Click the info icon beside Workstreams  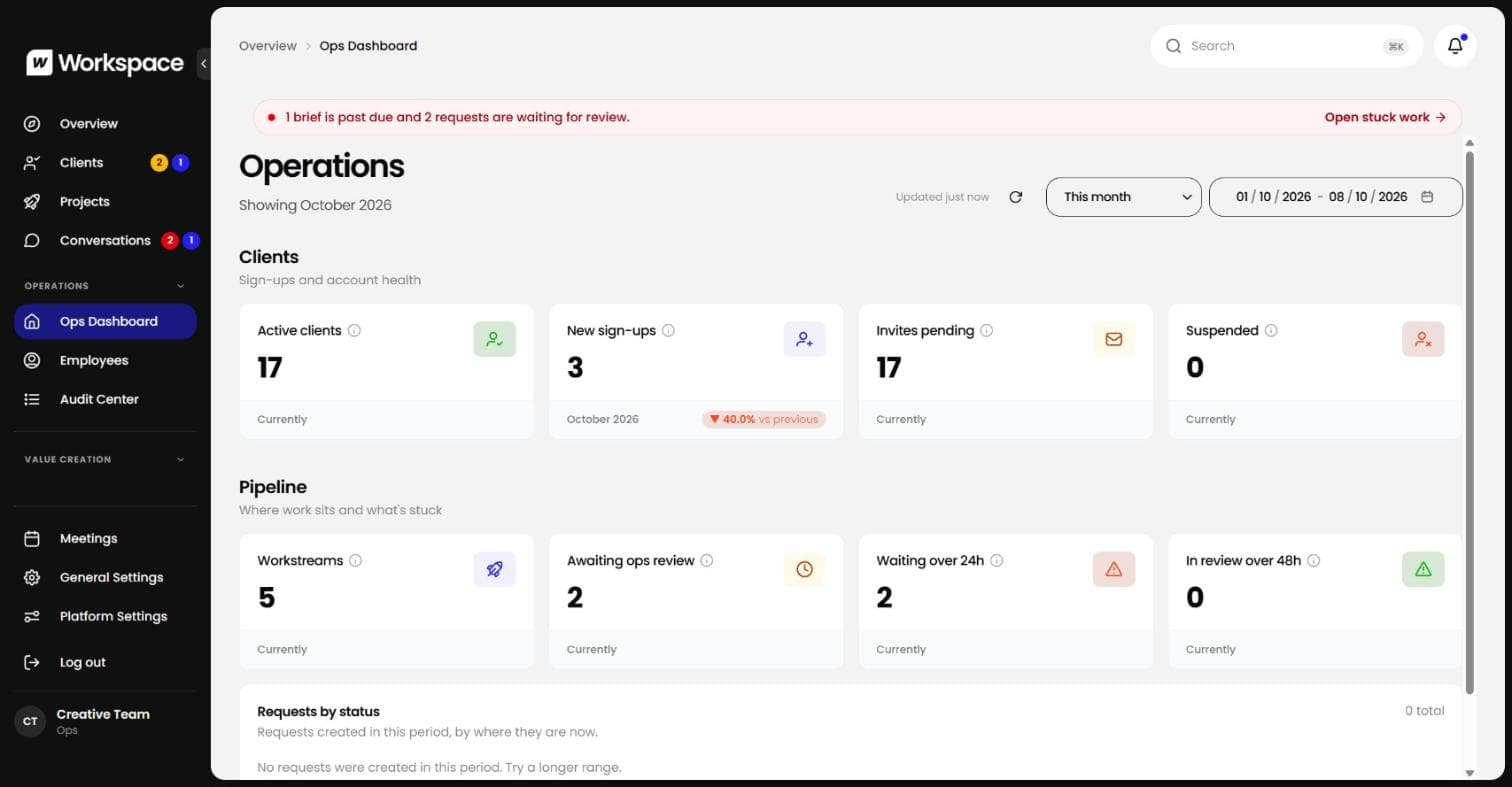355,560
